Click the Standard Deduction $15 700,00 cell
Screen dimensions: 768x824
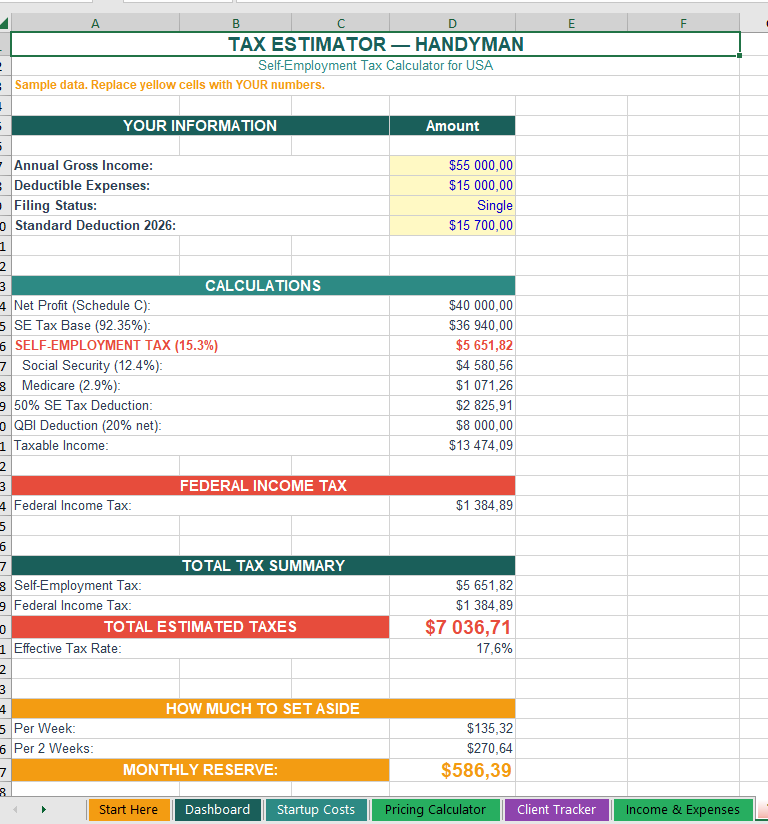(x=453, y=225)
